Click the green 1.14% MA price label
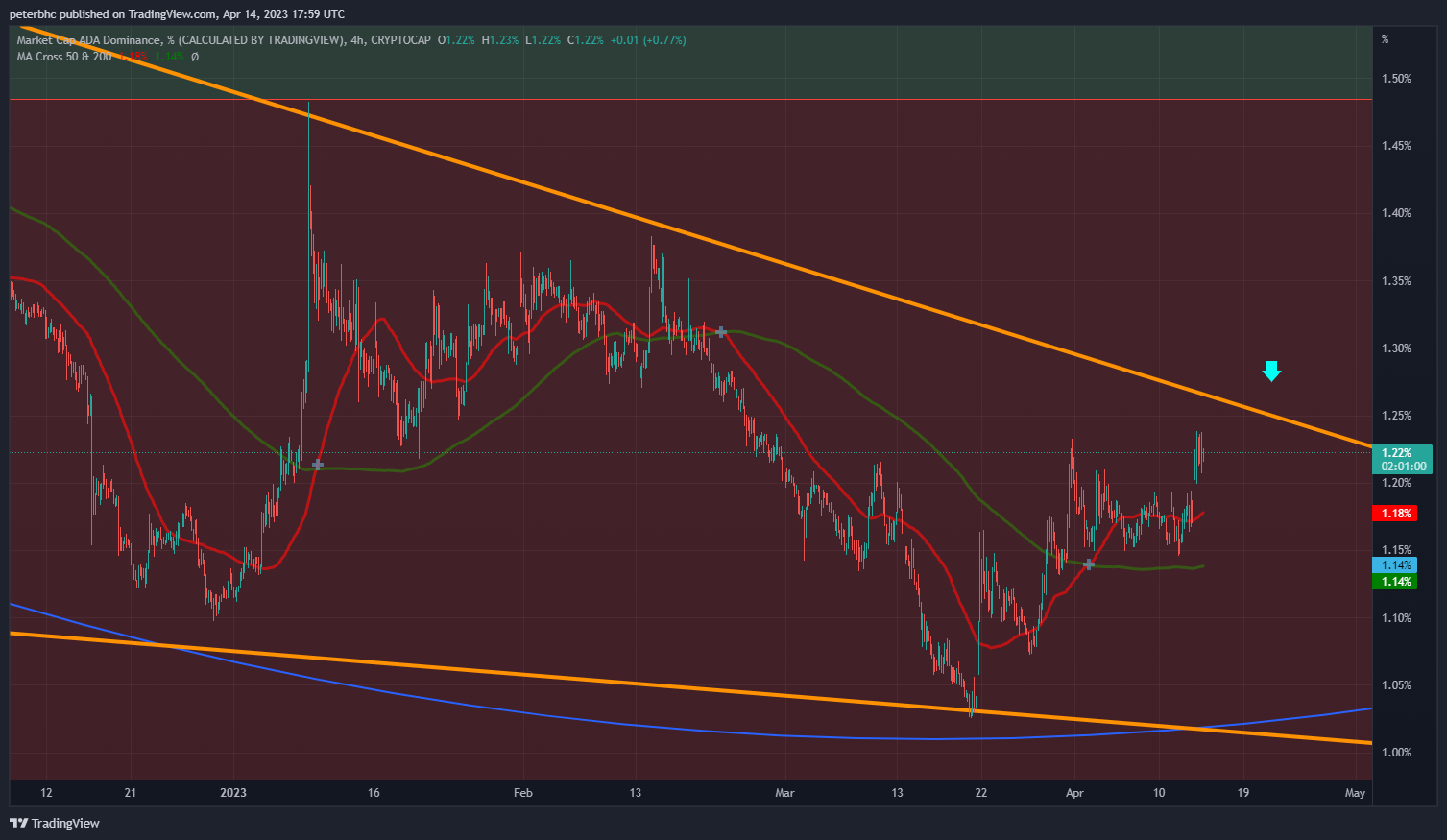1447x840 pixels. click(1396, 582)
